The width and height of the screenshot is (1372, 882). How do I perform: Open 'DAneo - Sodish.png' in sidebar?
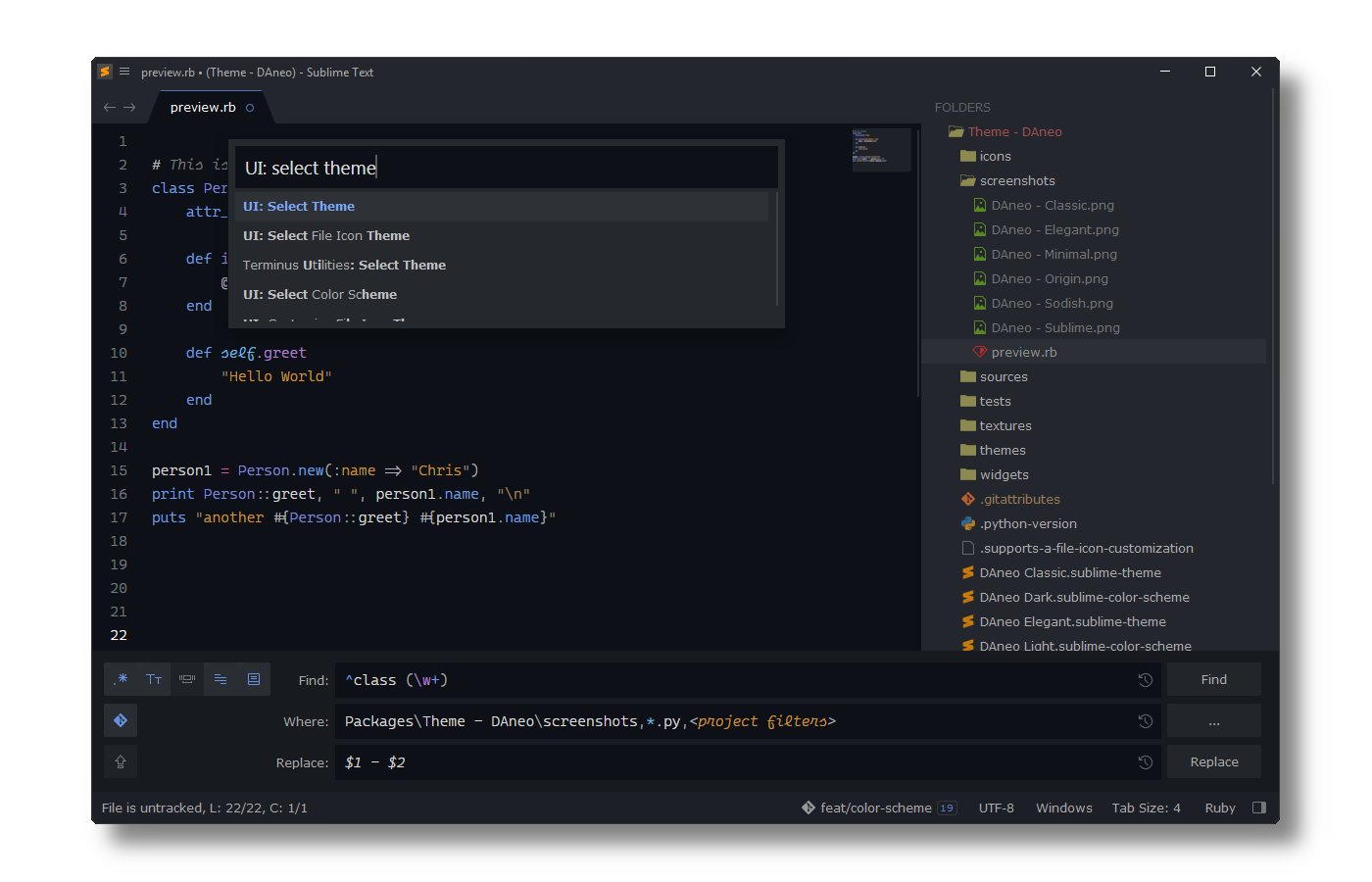pos(1052,303)
